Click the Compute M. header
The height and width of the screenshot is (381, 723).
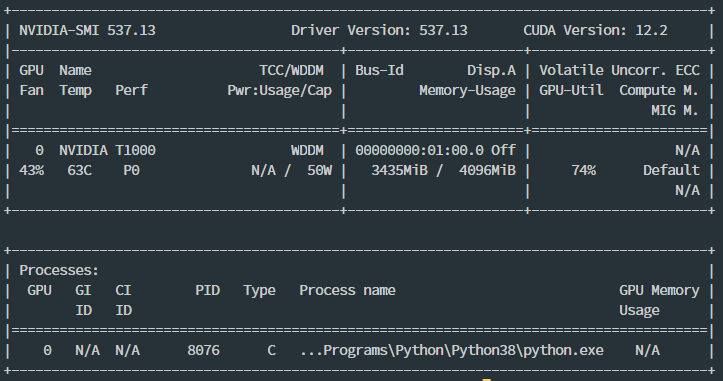coord(659,90)
